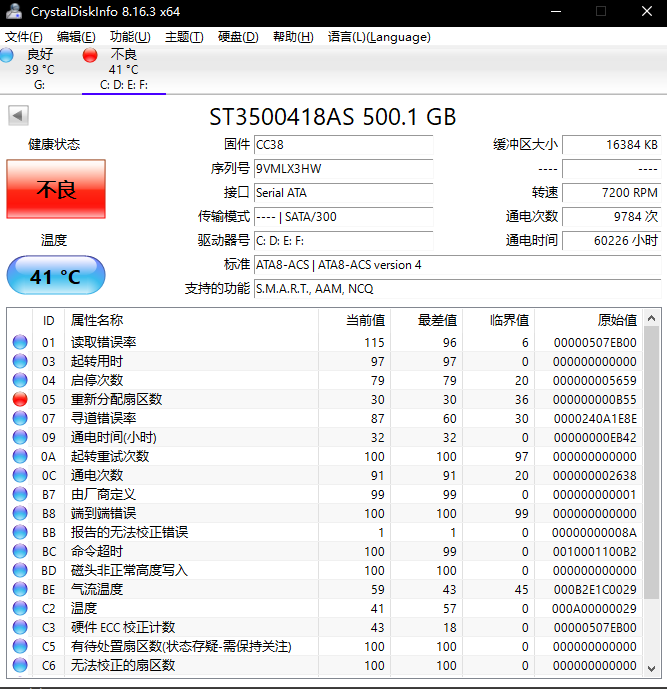Click the status icon for row 0A 起转重试次数
Viewport: 667px width, 689px height.
tap(20, 456)
